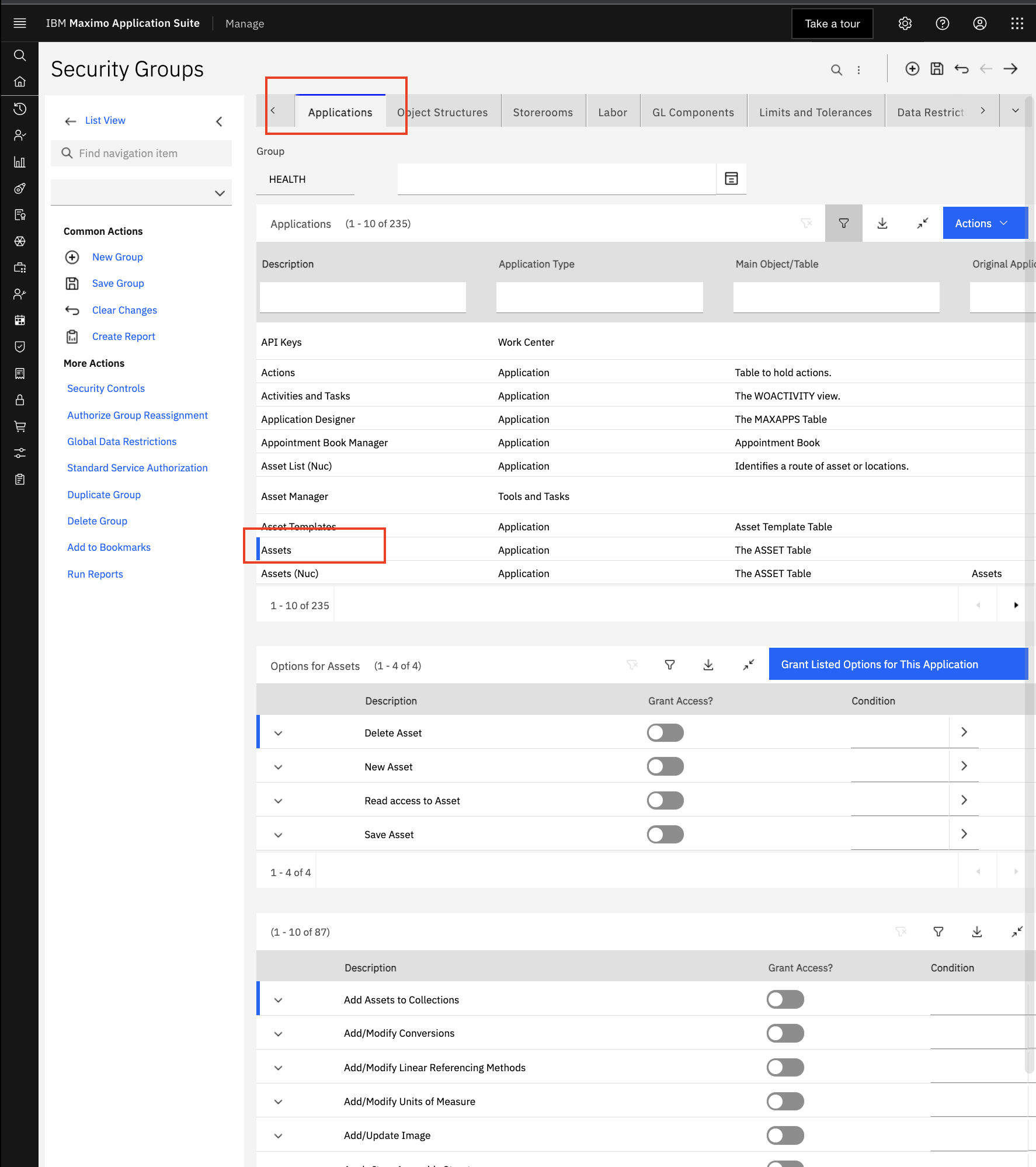Open the bar chart analytics sidebar icon
Screen dimensions: 1036x1167
[20, 162]
